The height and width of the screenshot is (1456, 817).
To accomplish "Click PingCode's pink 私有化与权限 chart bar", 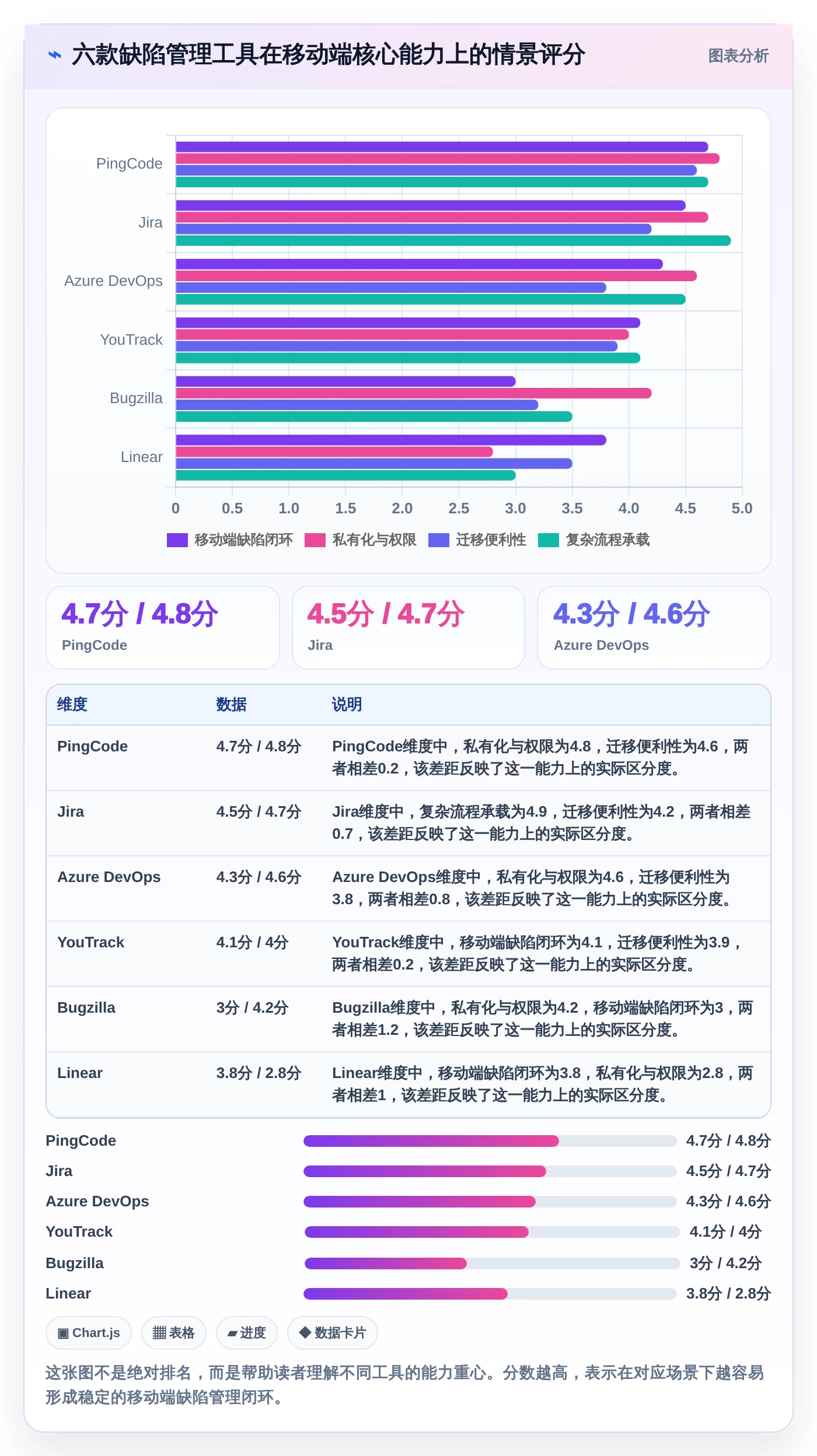I will point(448,159).
